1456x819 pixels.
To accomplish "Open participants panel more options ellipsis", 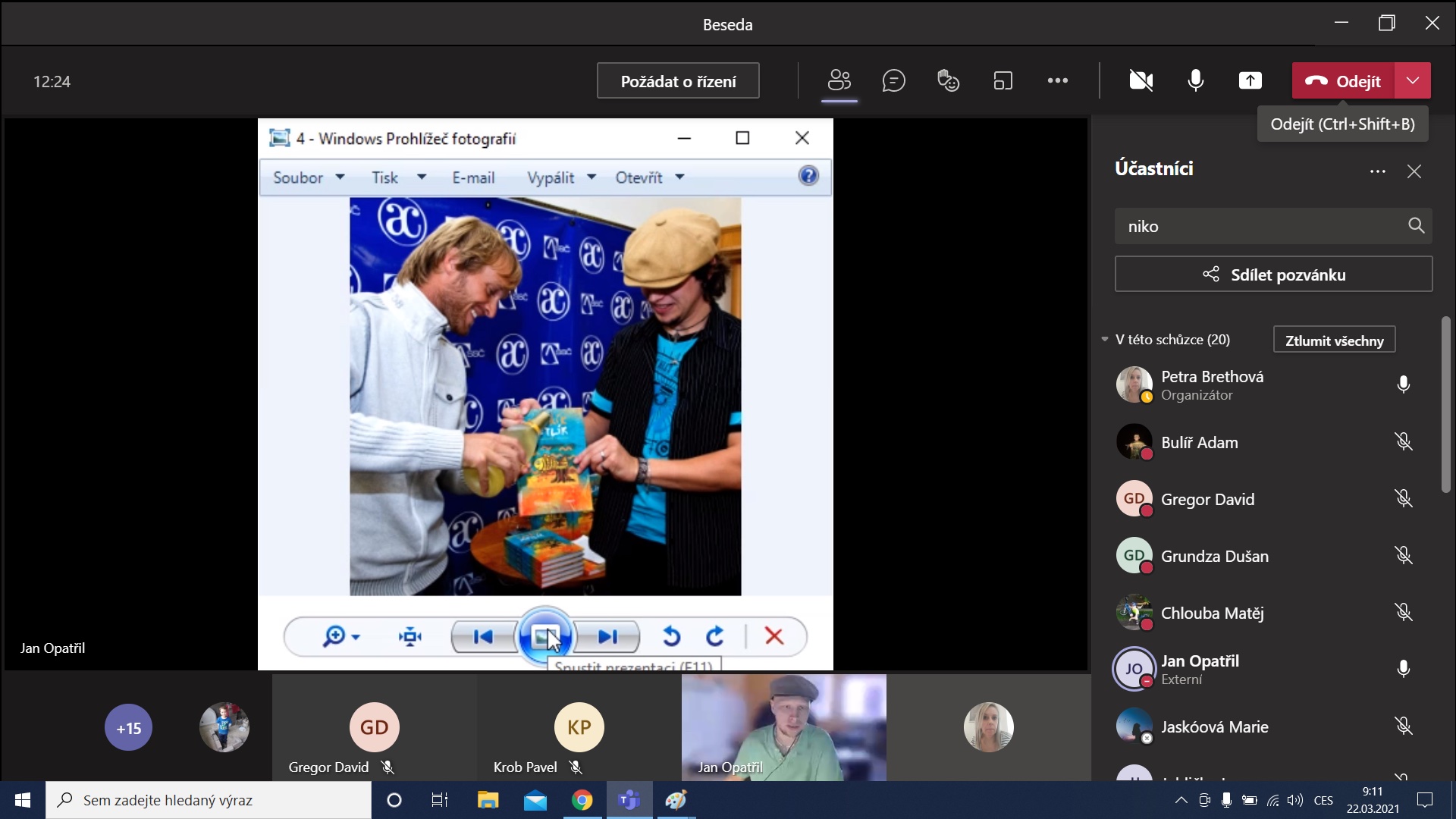I will coord(1377,171).
